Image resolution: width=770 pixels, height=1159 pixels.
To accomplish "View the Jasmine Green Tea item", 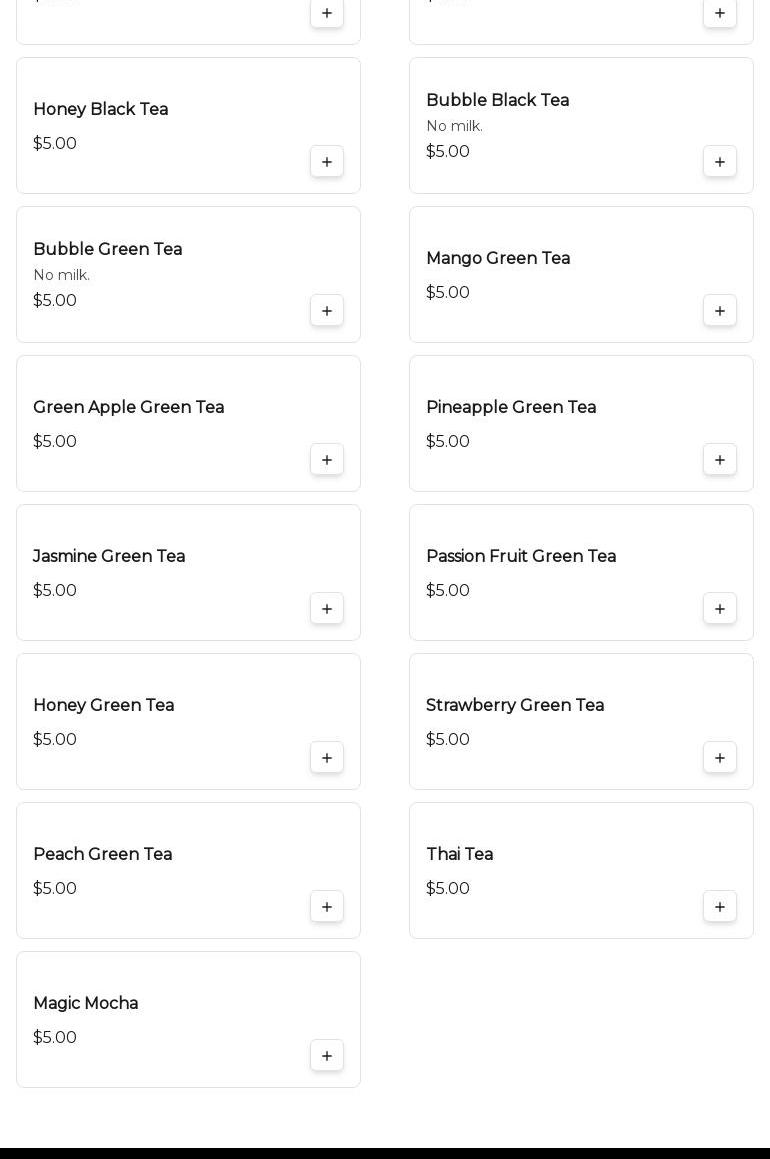I will click(x=109, y=557).
